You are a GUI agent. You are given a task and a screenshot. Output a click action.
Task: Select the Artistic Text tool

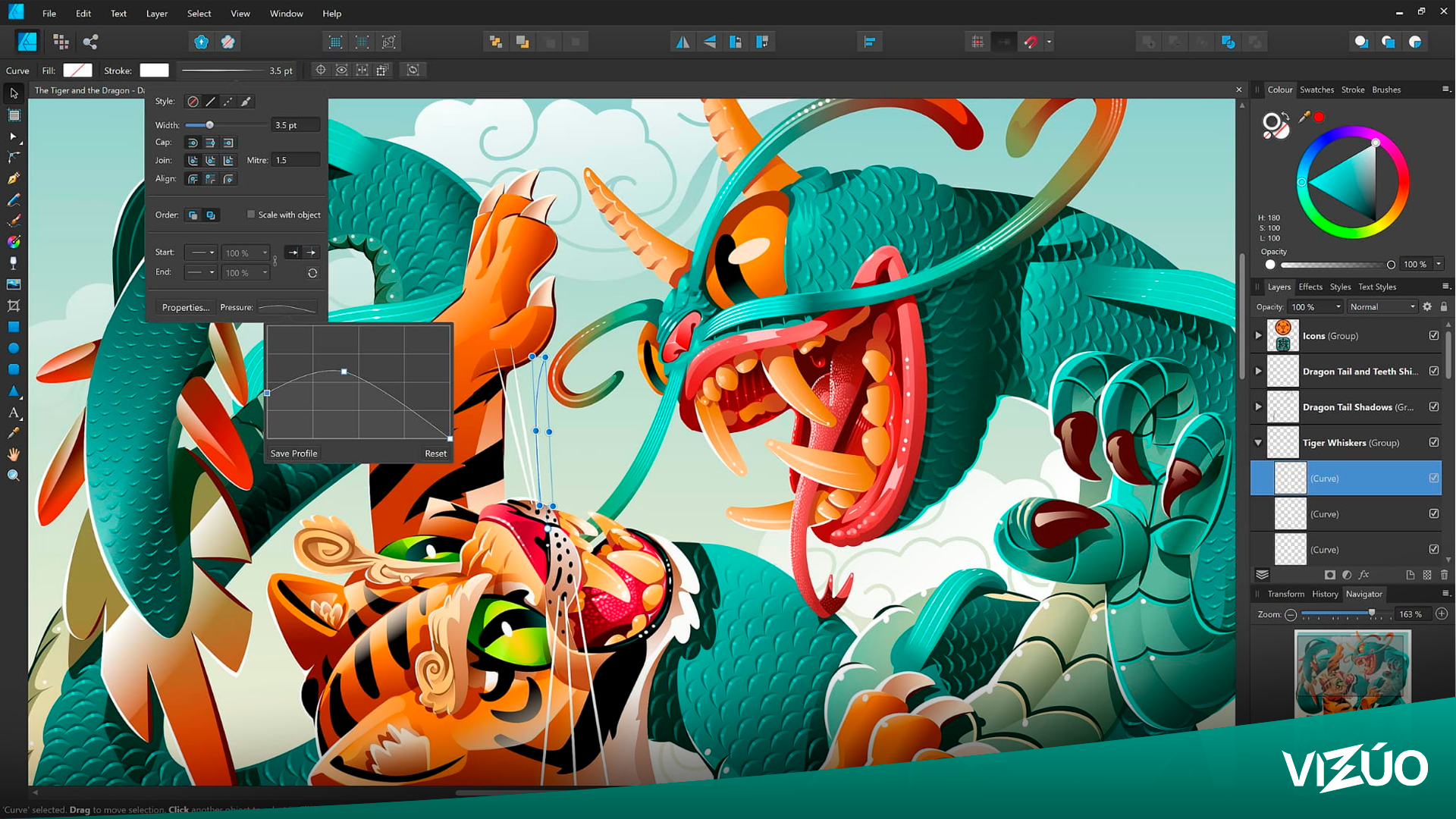[x=14, y=413]
